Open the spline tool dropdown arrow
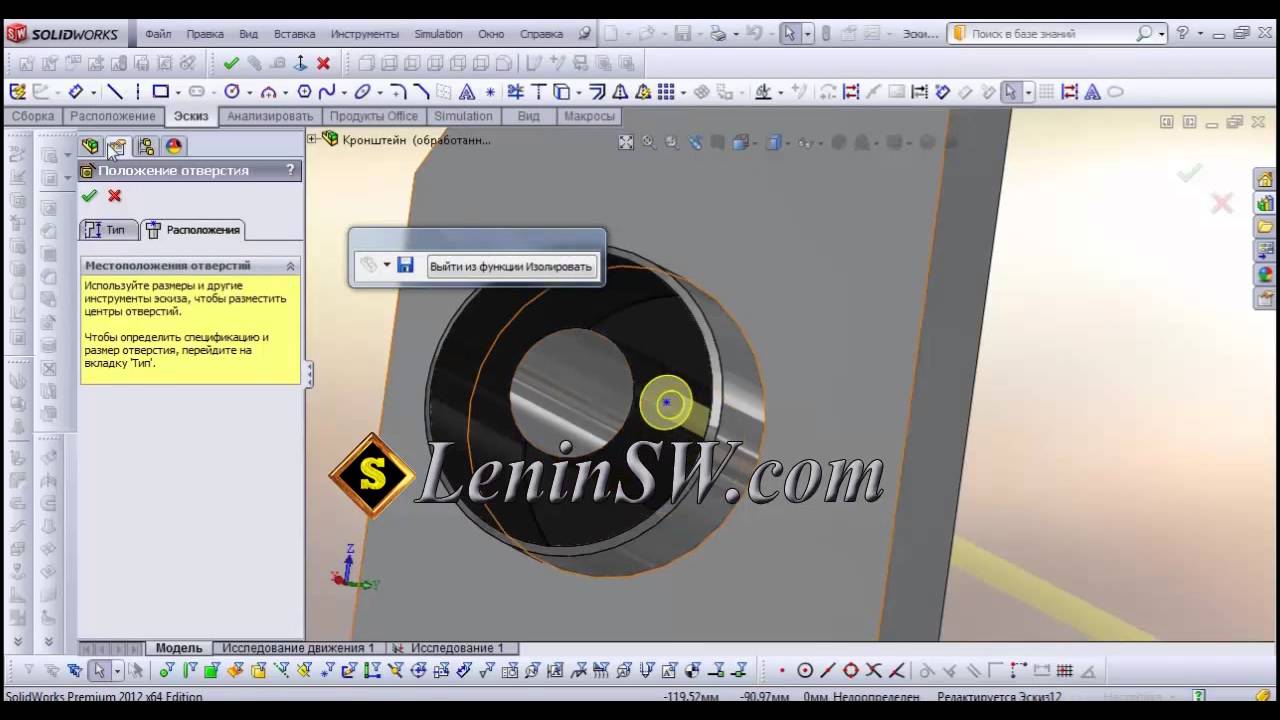Image resolution: width=1280 pixels, height=720 pixels. tap(343, 93)
